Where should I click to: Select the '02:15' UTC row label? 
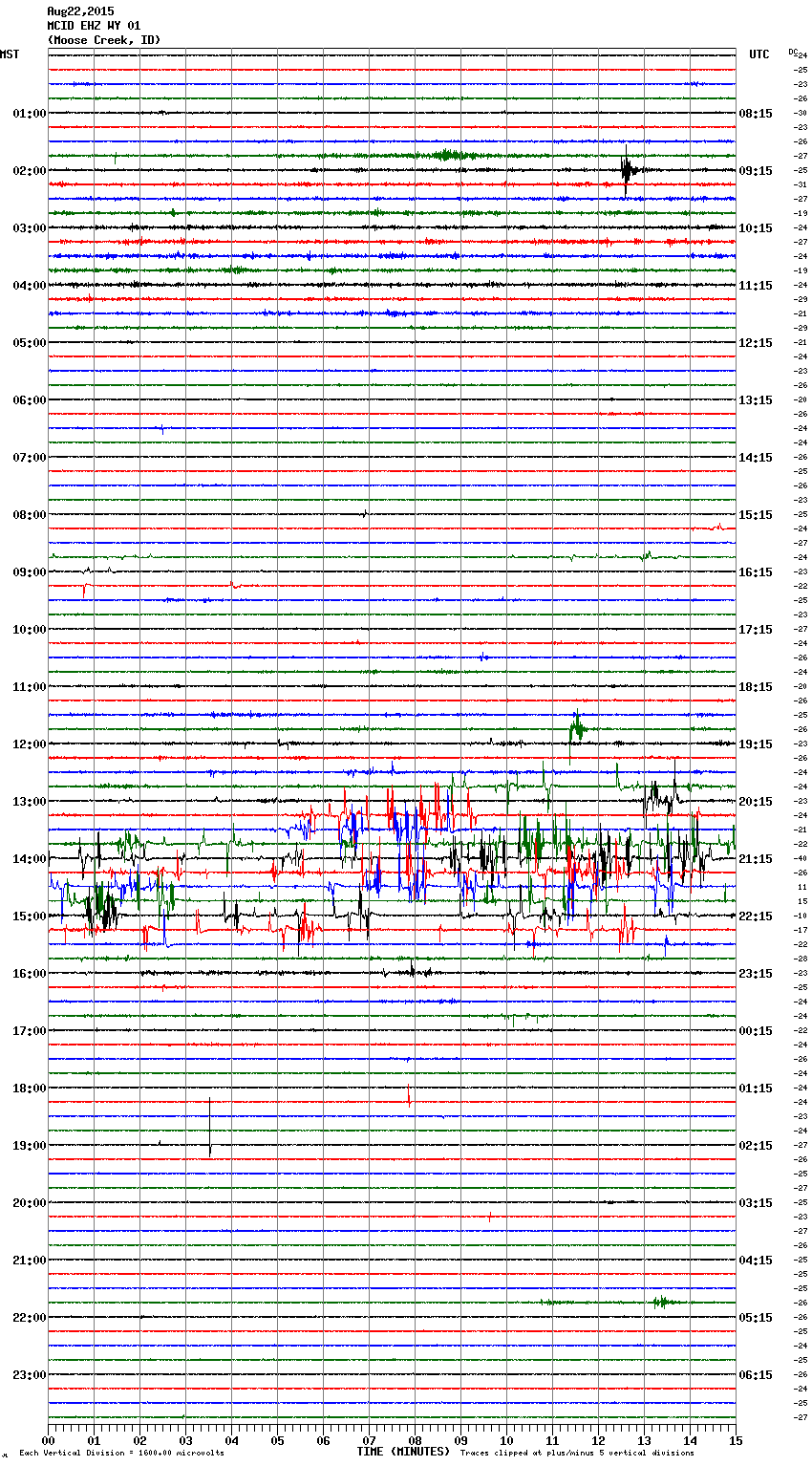tap(756, 1146)
